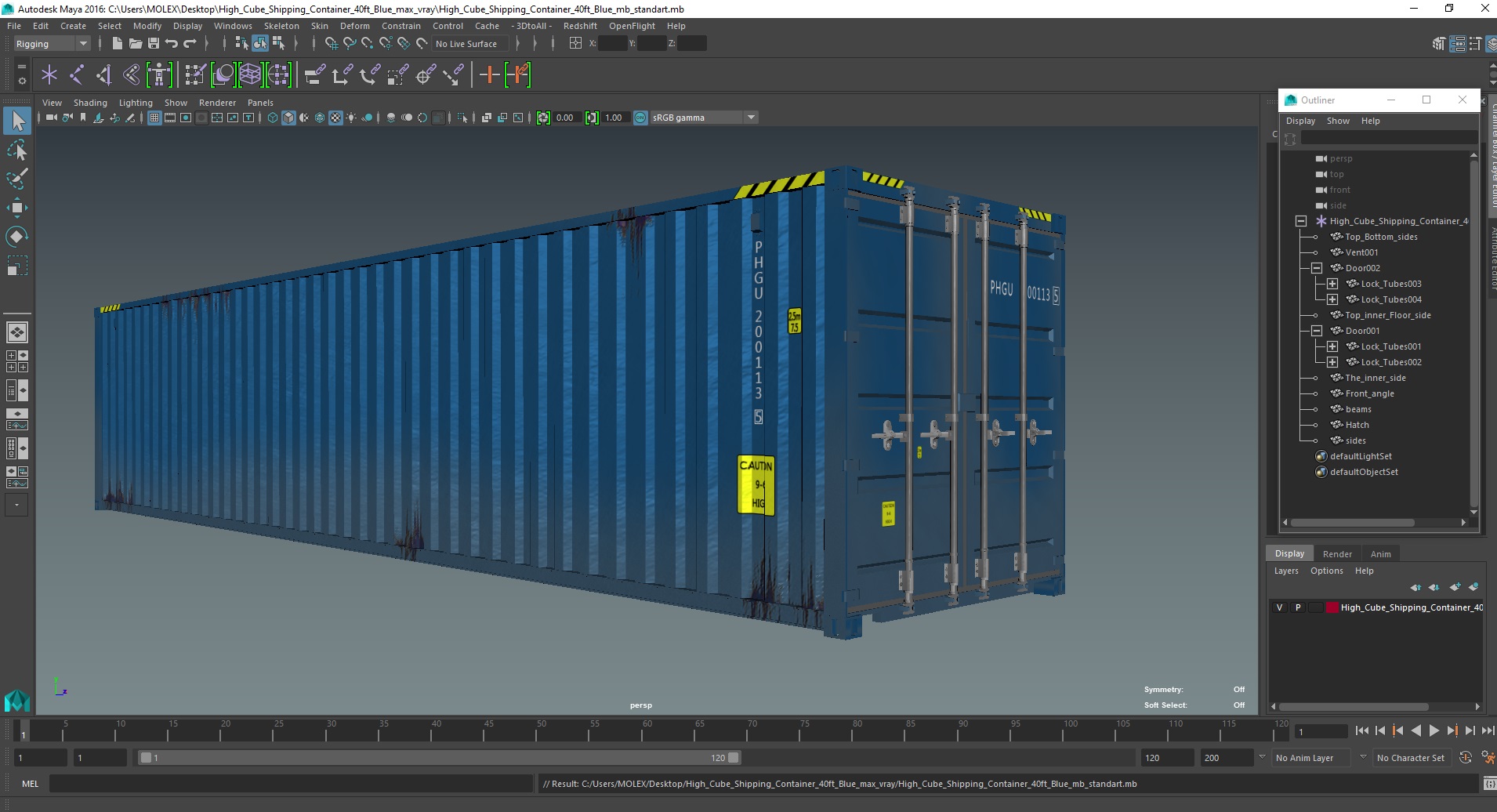1497x812 pixels.
Task: Click the Cluster deformer shelf icon
Action: [278, 75]
